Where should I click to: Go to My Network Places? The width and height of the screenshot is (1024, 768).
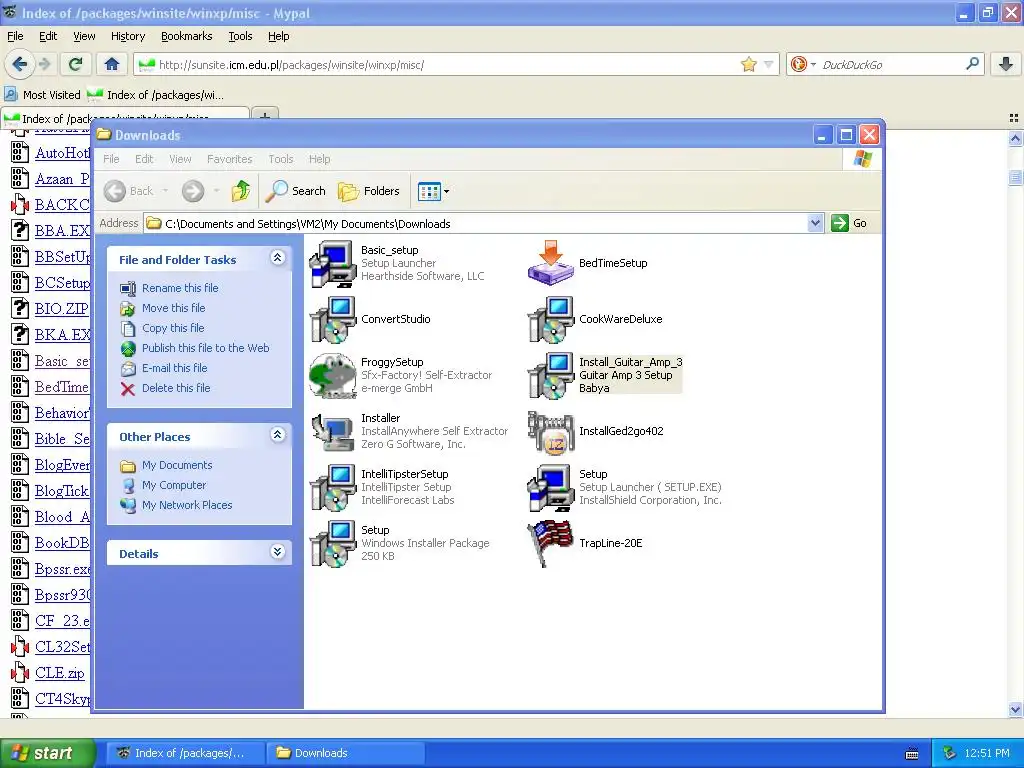pyautogui.click(x=187, y=505)
